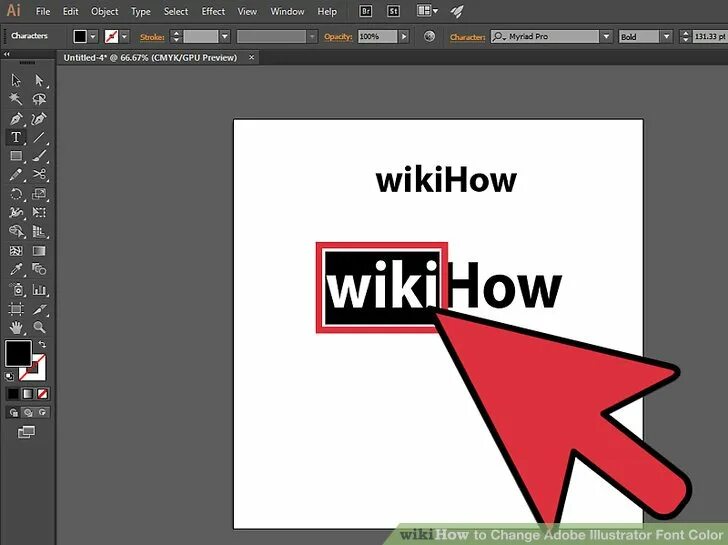Image resolution: width=728 pixels, height=545 pixels.
Task: Select the Width warp tool
Action: point(16,213)
